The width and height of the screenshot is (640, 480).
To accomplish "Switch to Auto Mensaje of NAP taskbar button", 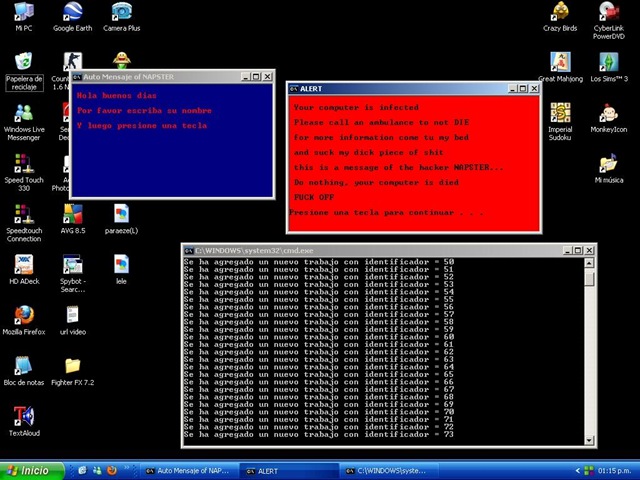I will click(188, 471).
